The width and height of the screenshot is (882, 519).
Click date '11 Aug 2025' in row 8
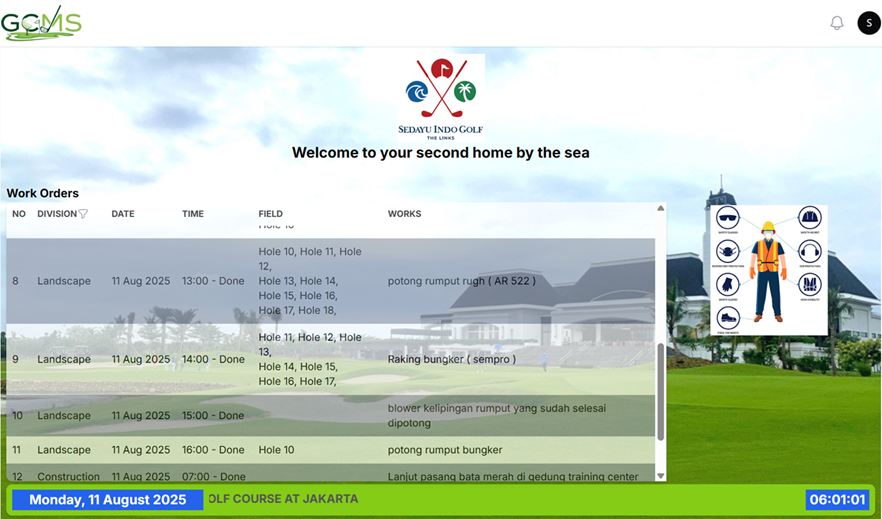(141, 281)
